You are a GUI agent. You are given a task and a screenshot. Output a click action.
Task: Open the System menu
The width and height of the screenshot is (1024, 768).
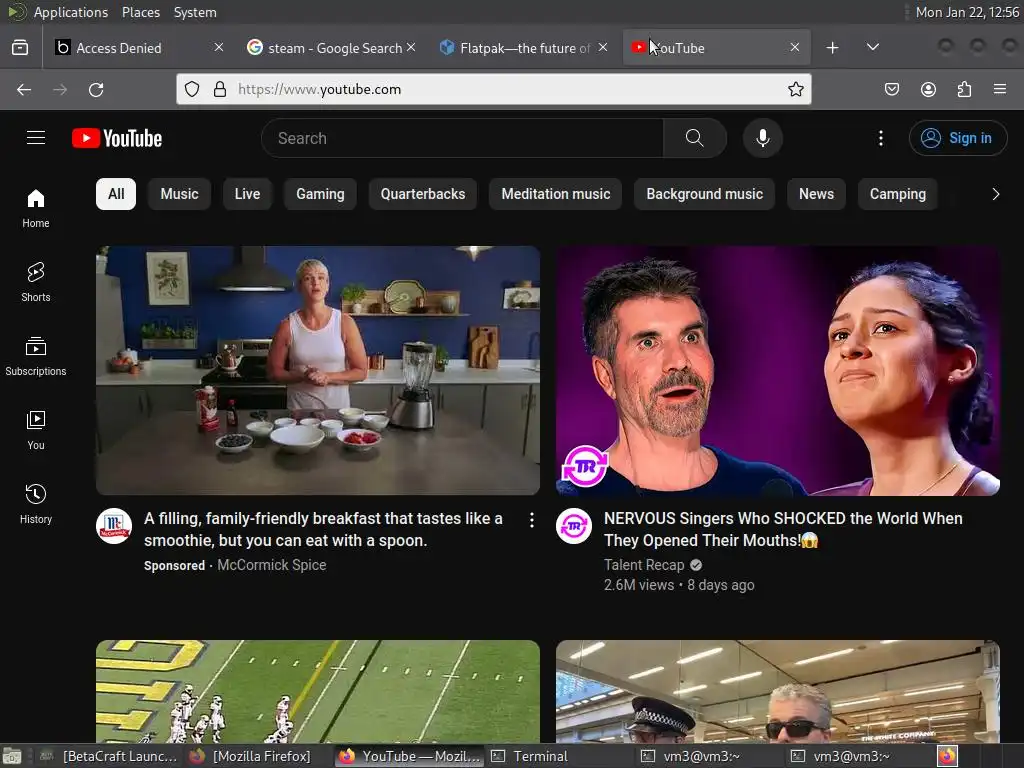[x=195, y=12]
